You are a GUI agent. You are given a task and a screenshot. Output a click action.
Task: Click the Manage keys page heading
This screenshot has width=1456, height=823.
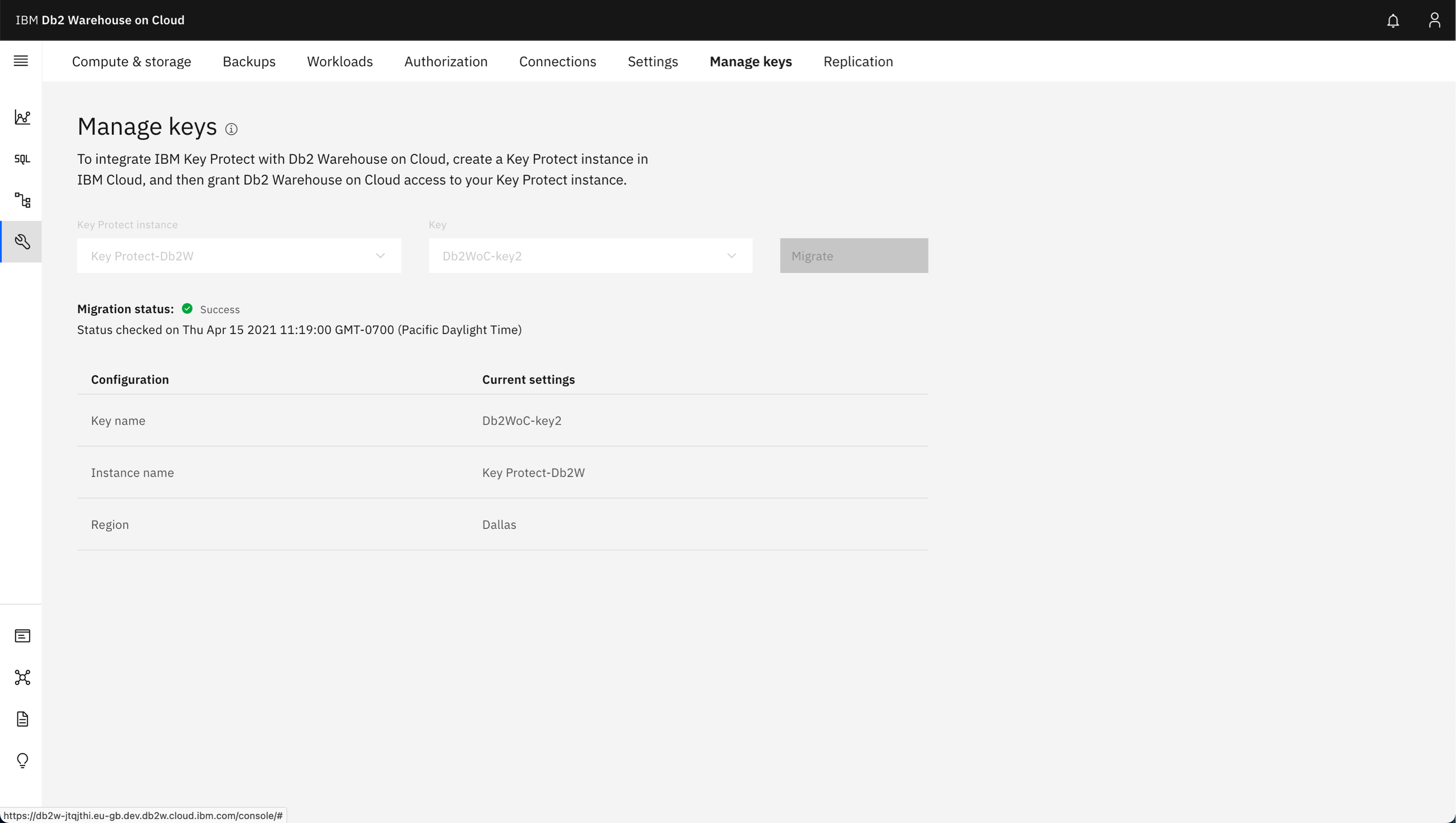pyautogui.click(x=147, y=127)
